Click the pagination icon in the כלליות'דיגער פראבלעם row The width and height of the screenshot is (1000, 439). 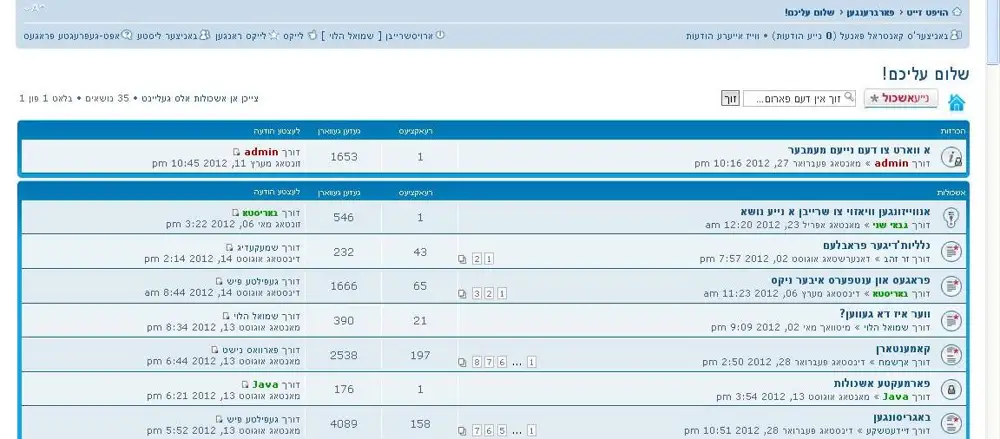[462, 259]
